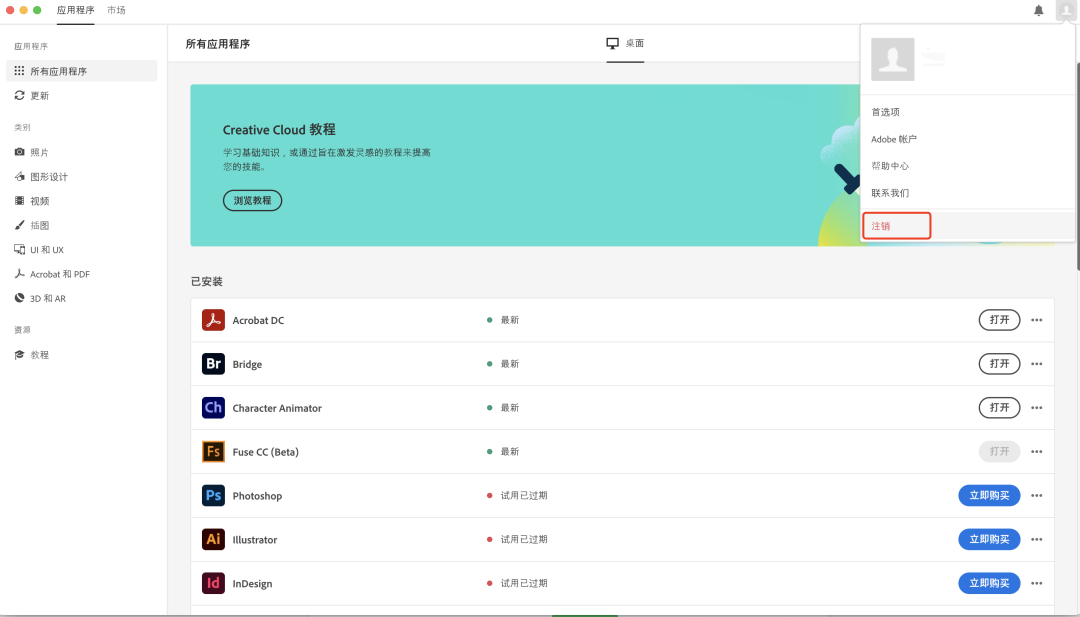Viewport: 1080px width, 617px height.
Task: Click the 更新 sidebar label
Action: click(39, 96)
